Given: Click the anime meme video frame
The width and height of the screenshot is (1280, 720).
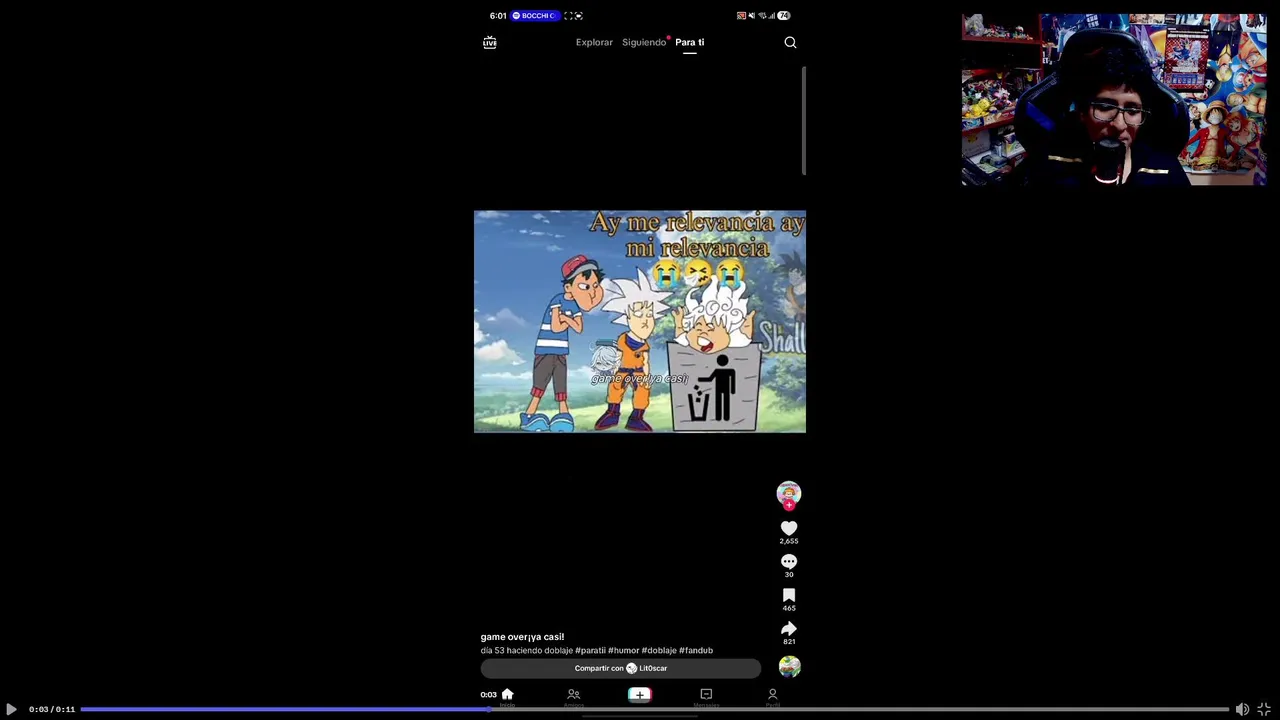Looking at the screenshot, I should [640, 321].
